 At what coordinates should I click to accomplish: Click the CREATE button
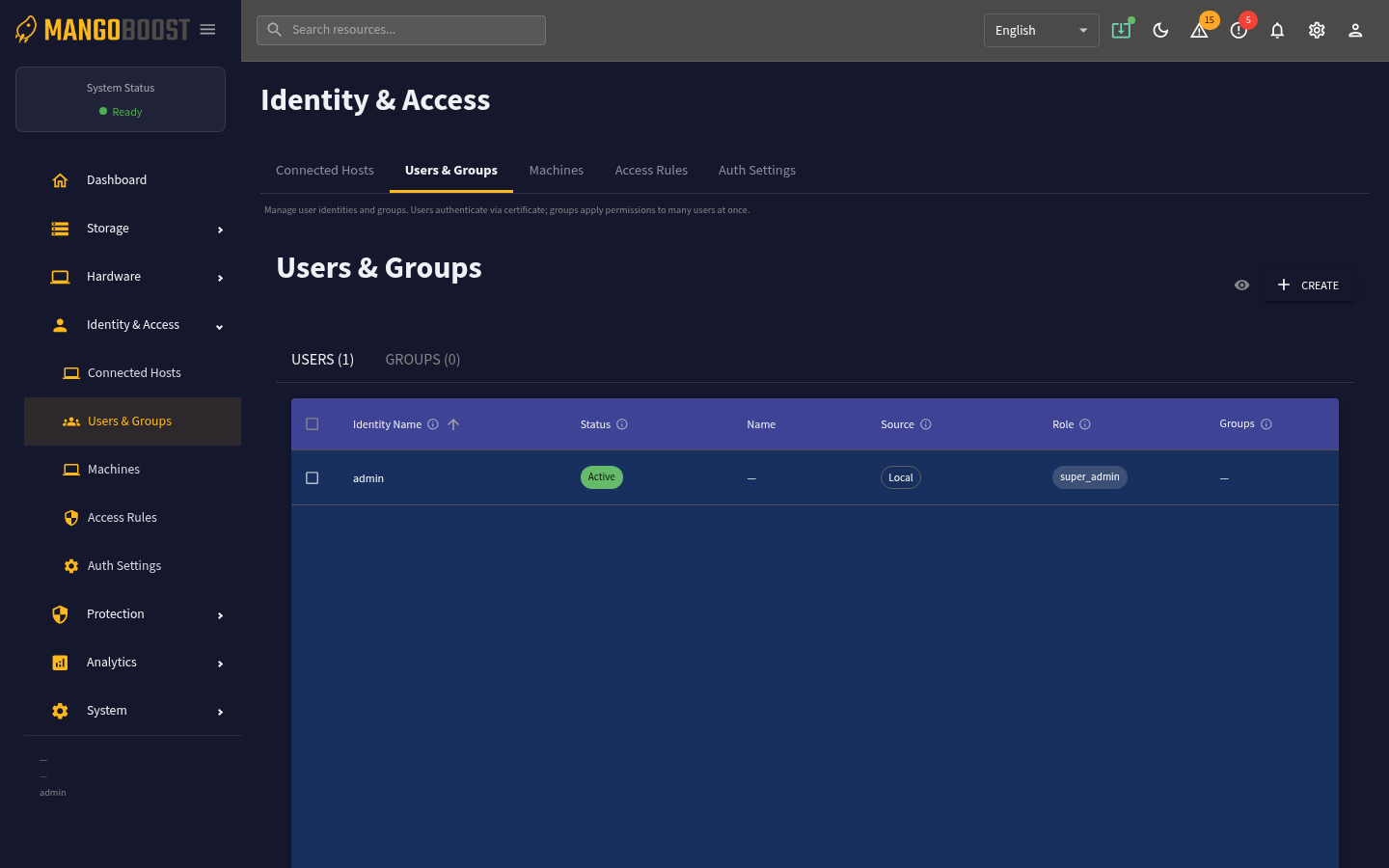click(1308, 285)
